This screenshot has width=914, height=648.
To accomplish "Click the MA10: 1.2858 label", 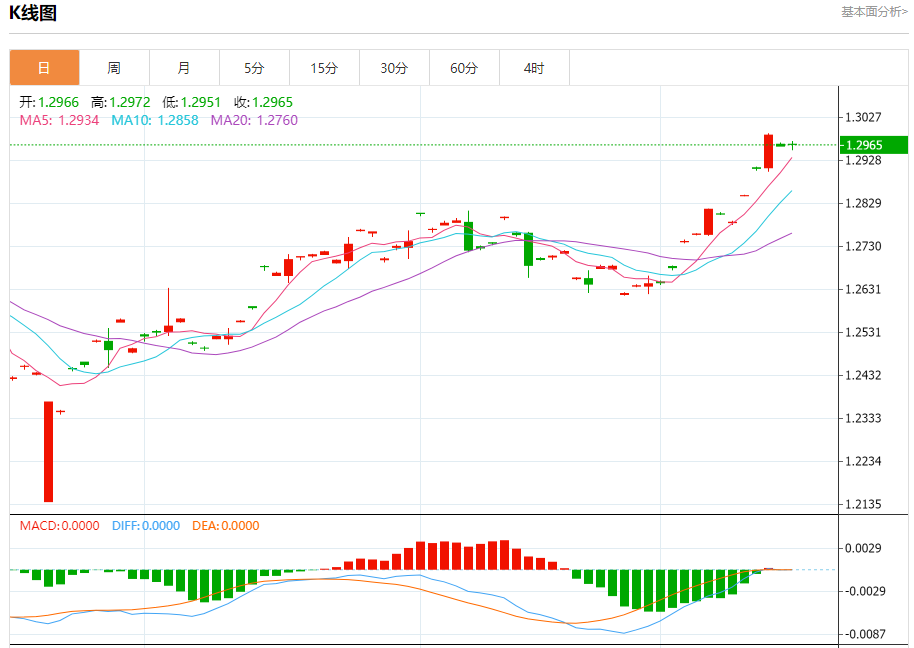I will 155,121.
